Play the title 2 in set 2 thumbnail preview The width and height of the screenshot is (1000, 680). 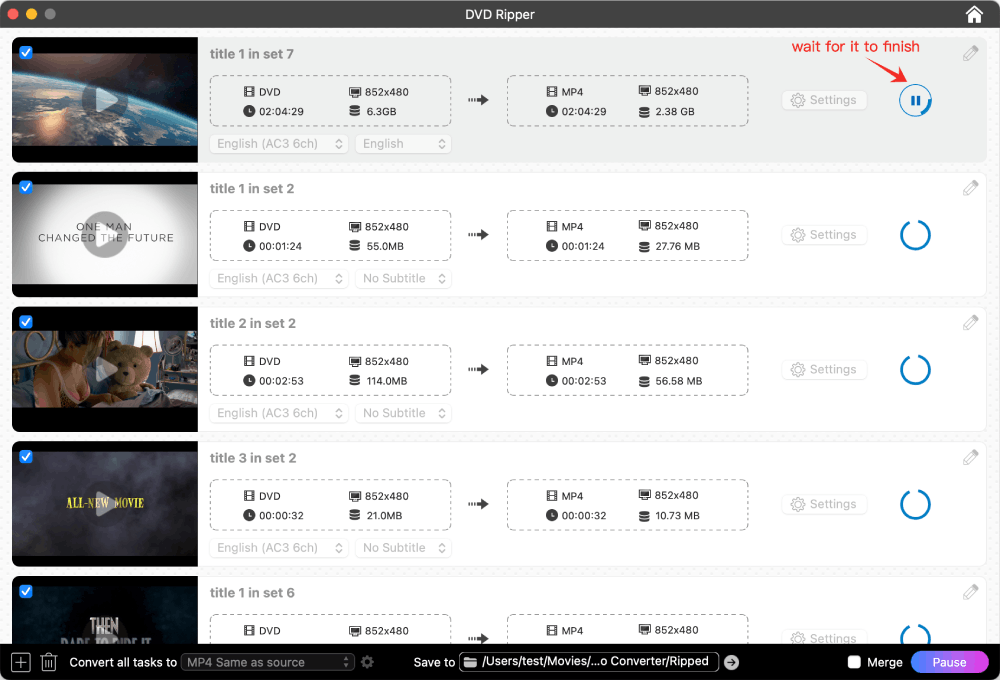click(x=104, y=369)
